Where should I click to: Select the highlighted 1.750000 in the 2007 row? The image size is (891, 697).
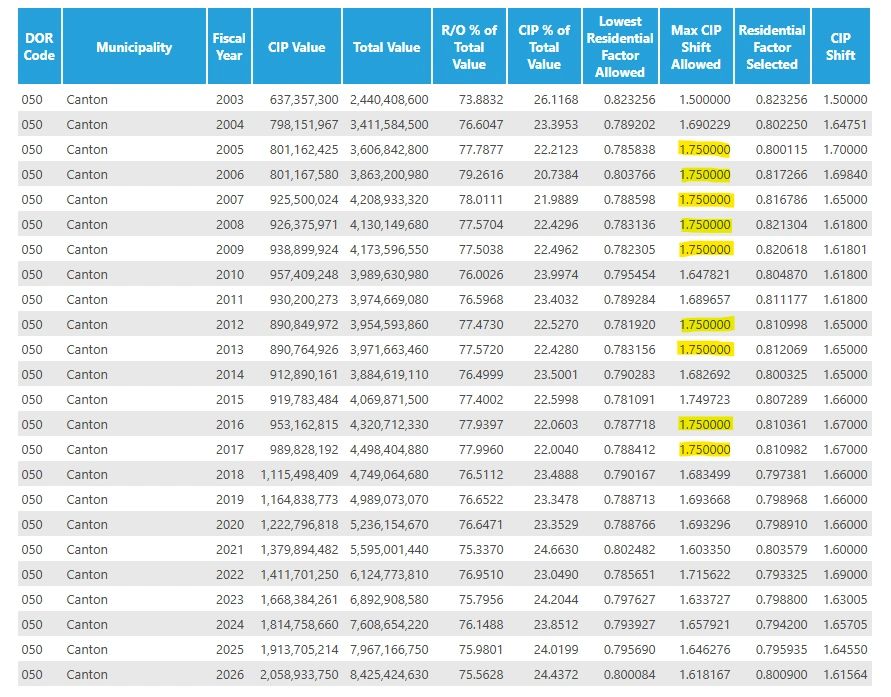(x=705, y=199)
